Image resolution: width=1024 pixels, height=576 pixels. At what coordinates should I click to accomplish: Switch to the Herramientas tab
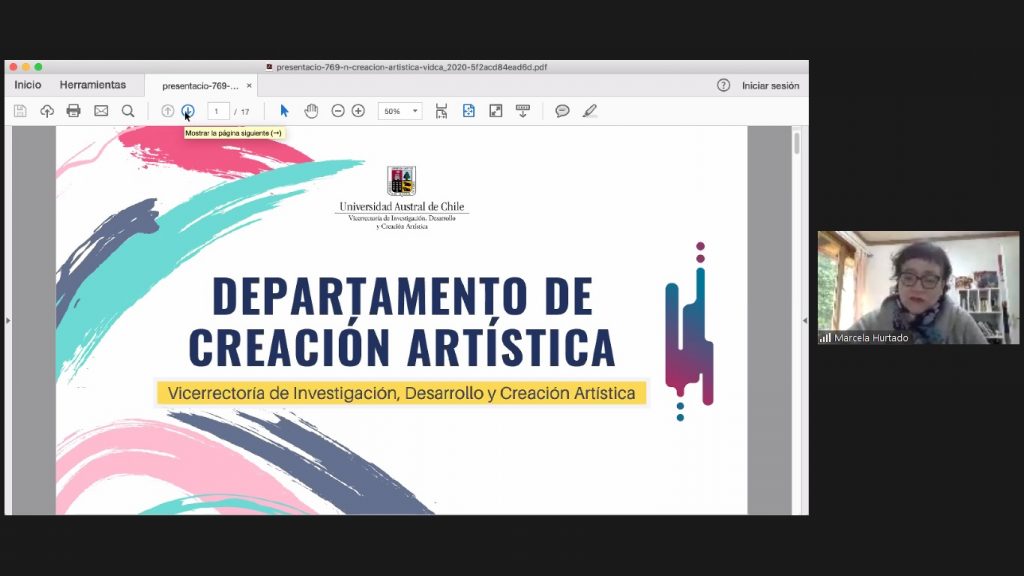pyautogui.click(x=93, y=85)
